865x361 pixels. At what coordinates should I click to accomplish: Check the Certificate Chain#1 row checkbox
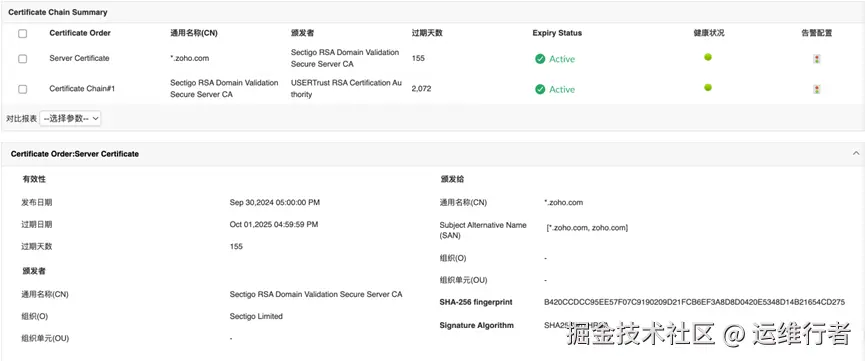(x=23, y=89)
